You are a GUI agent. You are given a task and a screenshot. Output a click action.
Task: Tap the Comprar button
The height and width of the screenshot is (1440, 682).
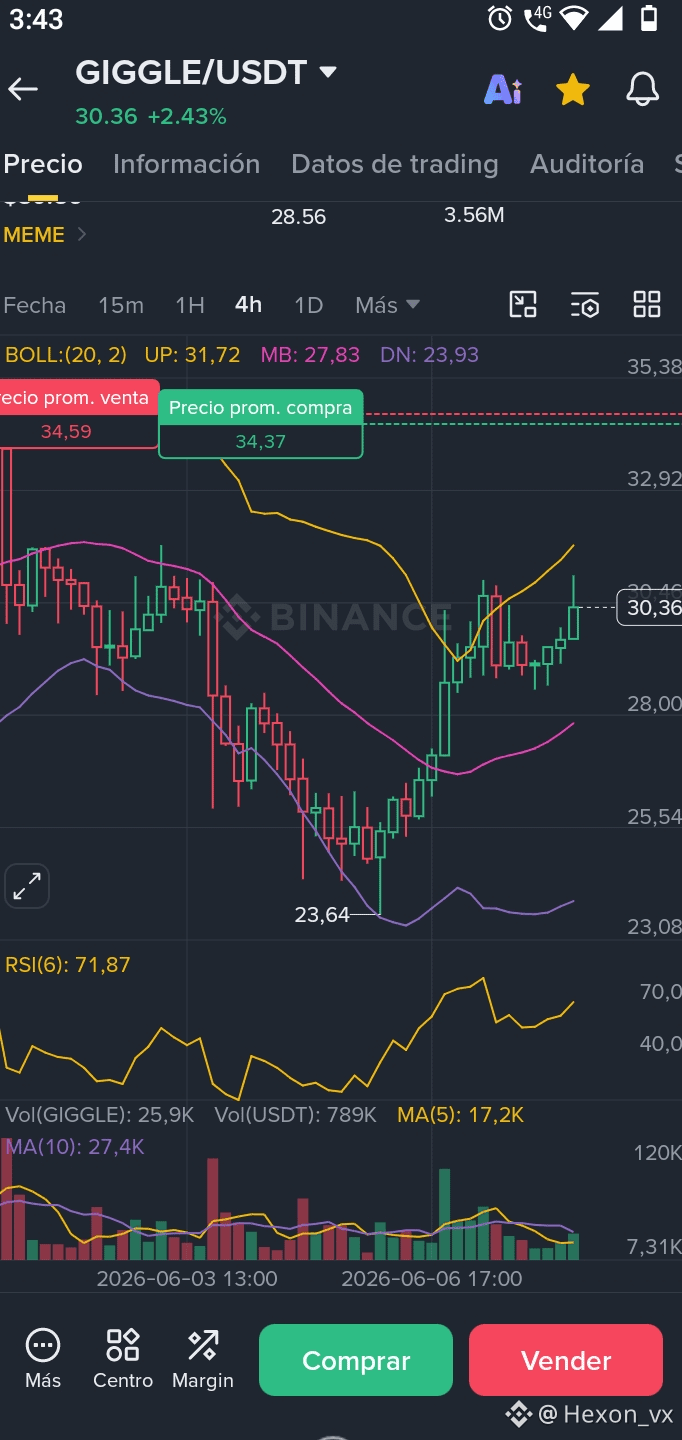pos(356,1360)
